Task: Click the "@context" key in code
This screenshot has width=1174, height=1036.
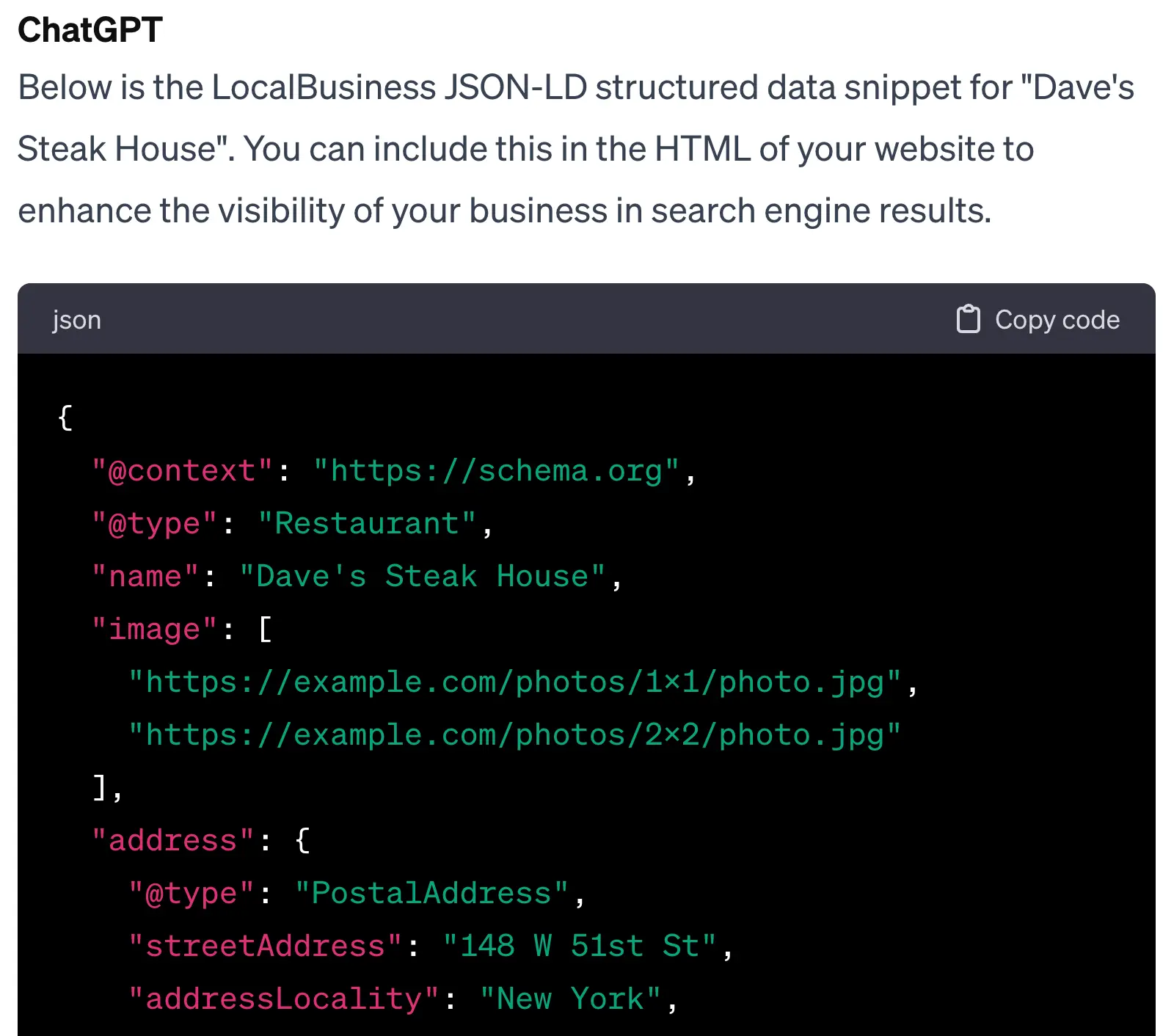Action: (182, 471)
